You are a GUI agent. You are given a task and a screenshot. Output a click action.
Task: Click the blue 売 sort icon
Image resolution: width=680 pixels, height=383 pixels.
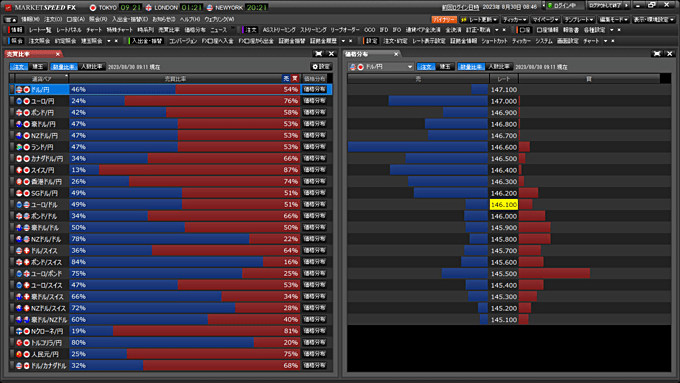point(286,79)
